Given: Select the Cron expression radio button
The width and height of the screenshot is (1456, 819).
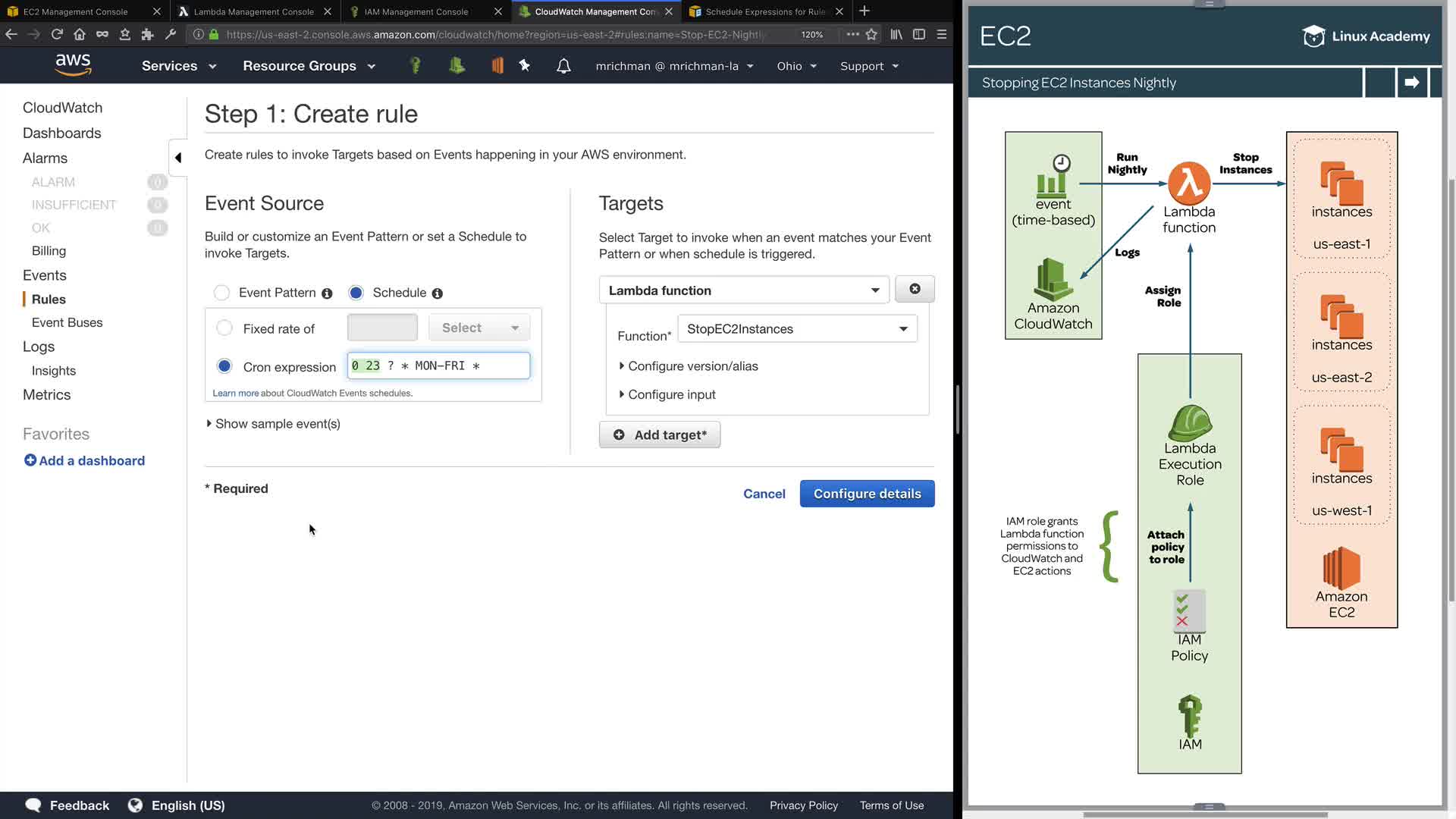Looking at the screenshot, I should [x=224, y=366].
